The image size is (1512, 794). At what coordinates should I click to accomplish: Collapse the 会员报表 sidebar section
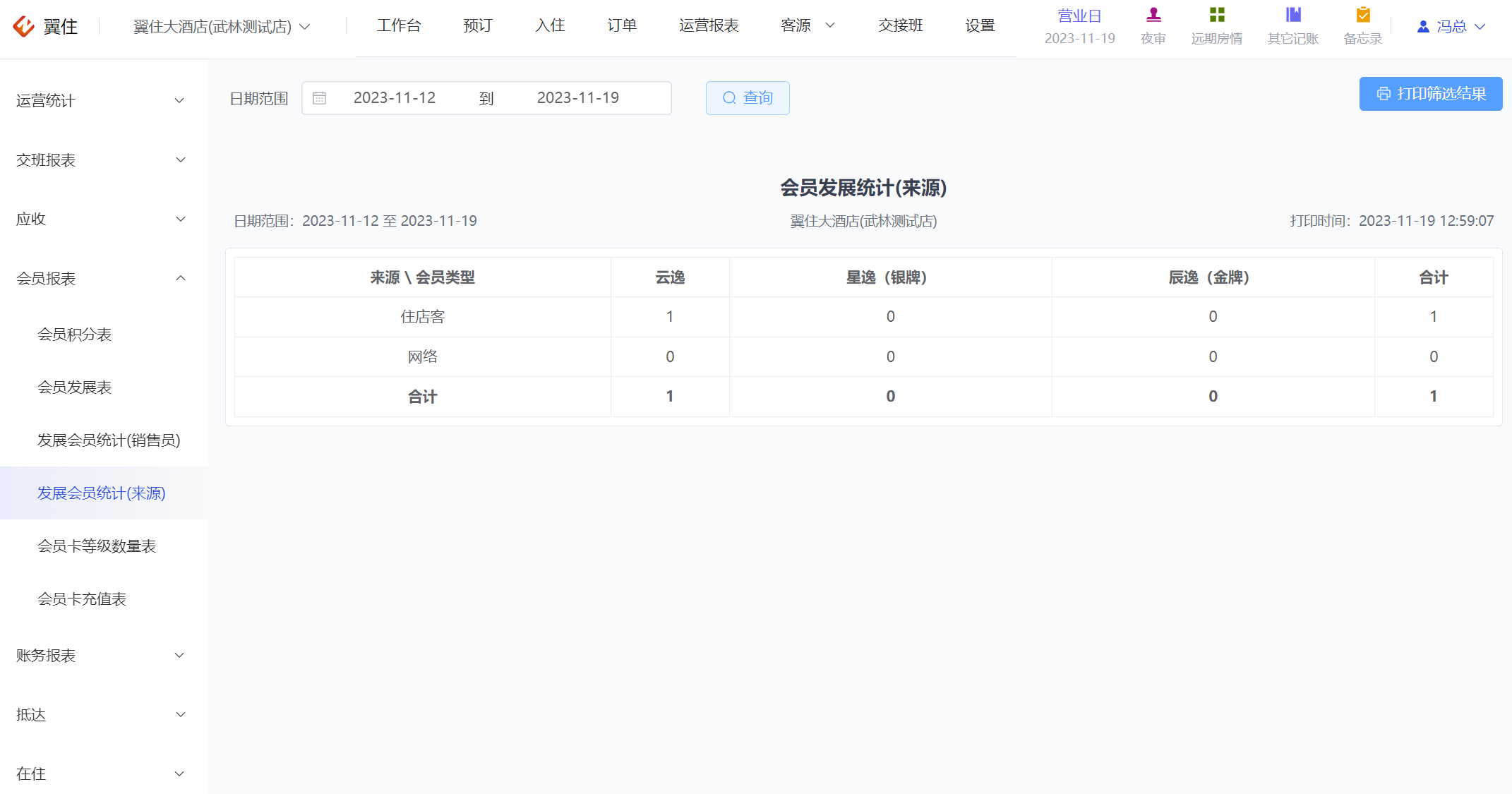(x=104, y=279)
